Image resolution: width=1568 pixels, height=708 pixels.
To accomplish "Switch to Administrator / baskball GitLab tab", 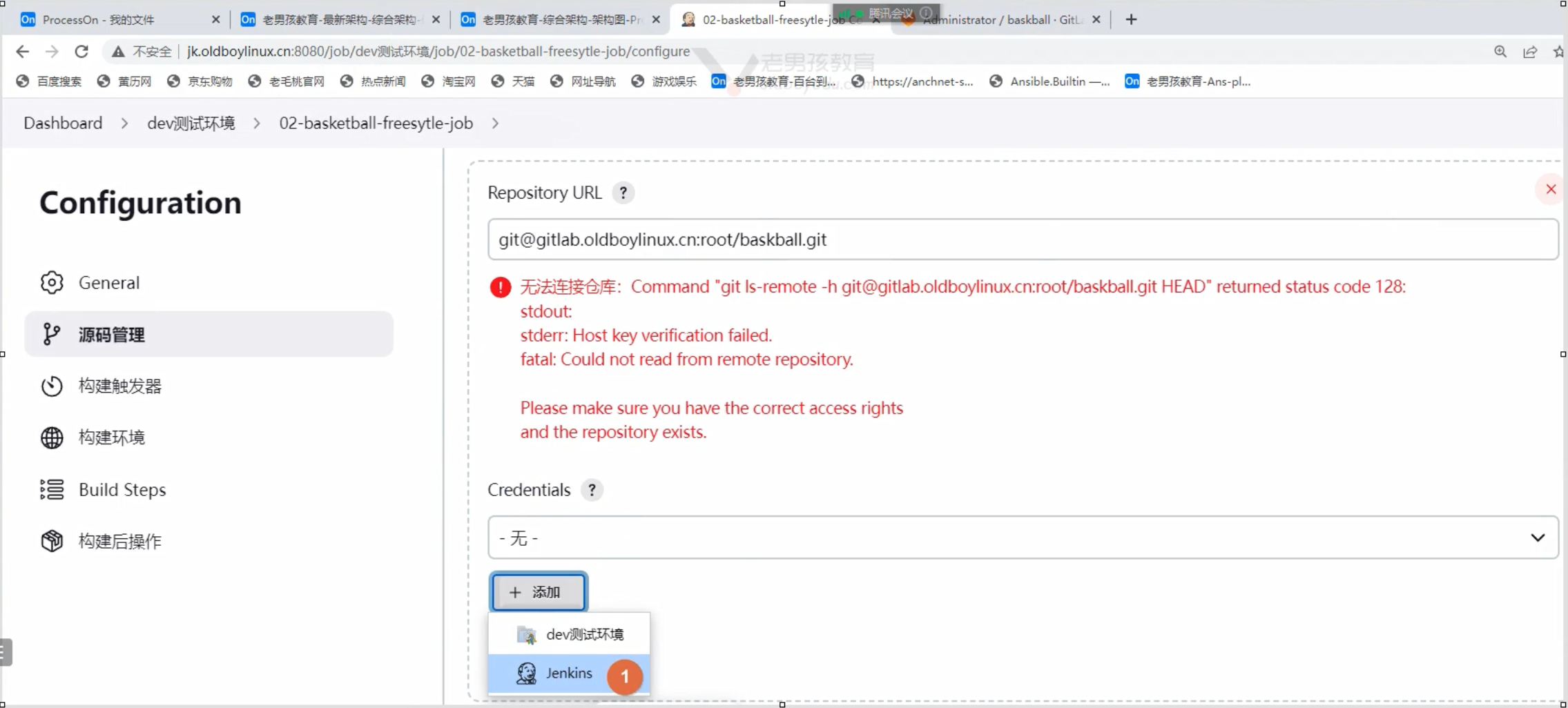I will [1001, 19].
